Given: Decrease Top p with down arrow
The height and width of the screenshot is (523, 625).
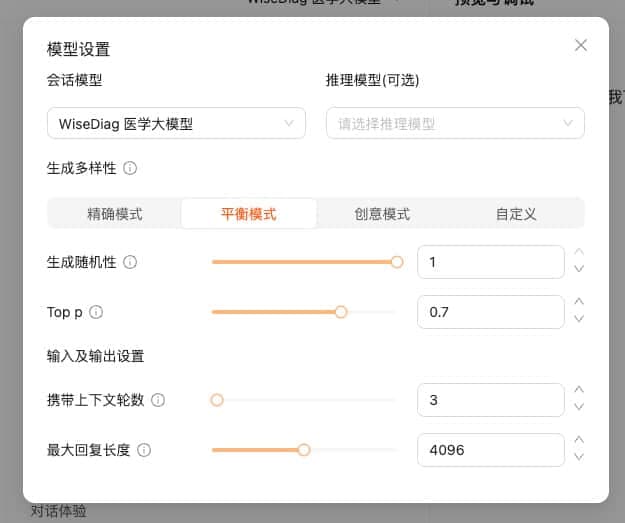Looking at the screenshot, I should coord(579,319).
